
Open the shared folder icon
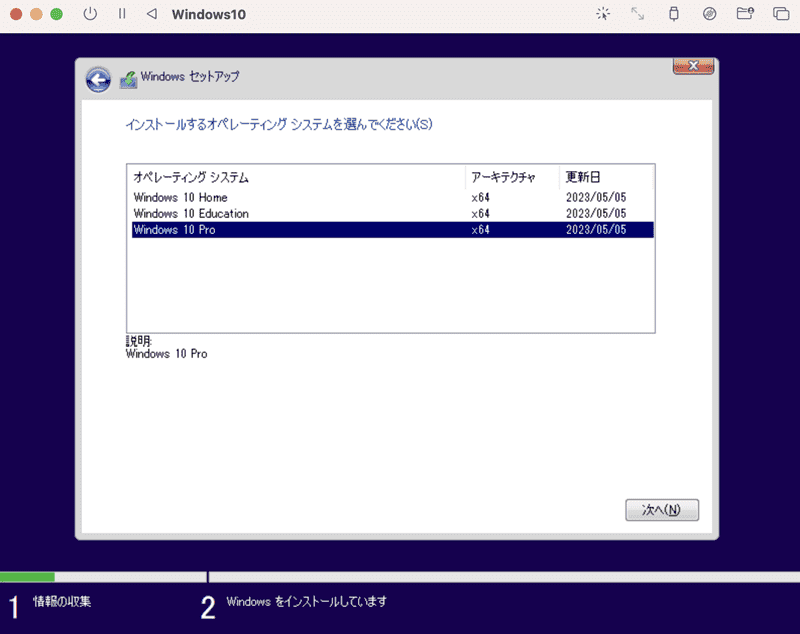click(745, 14)
